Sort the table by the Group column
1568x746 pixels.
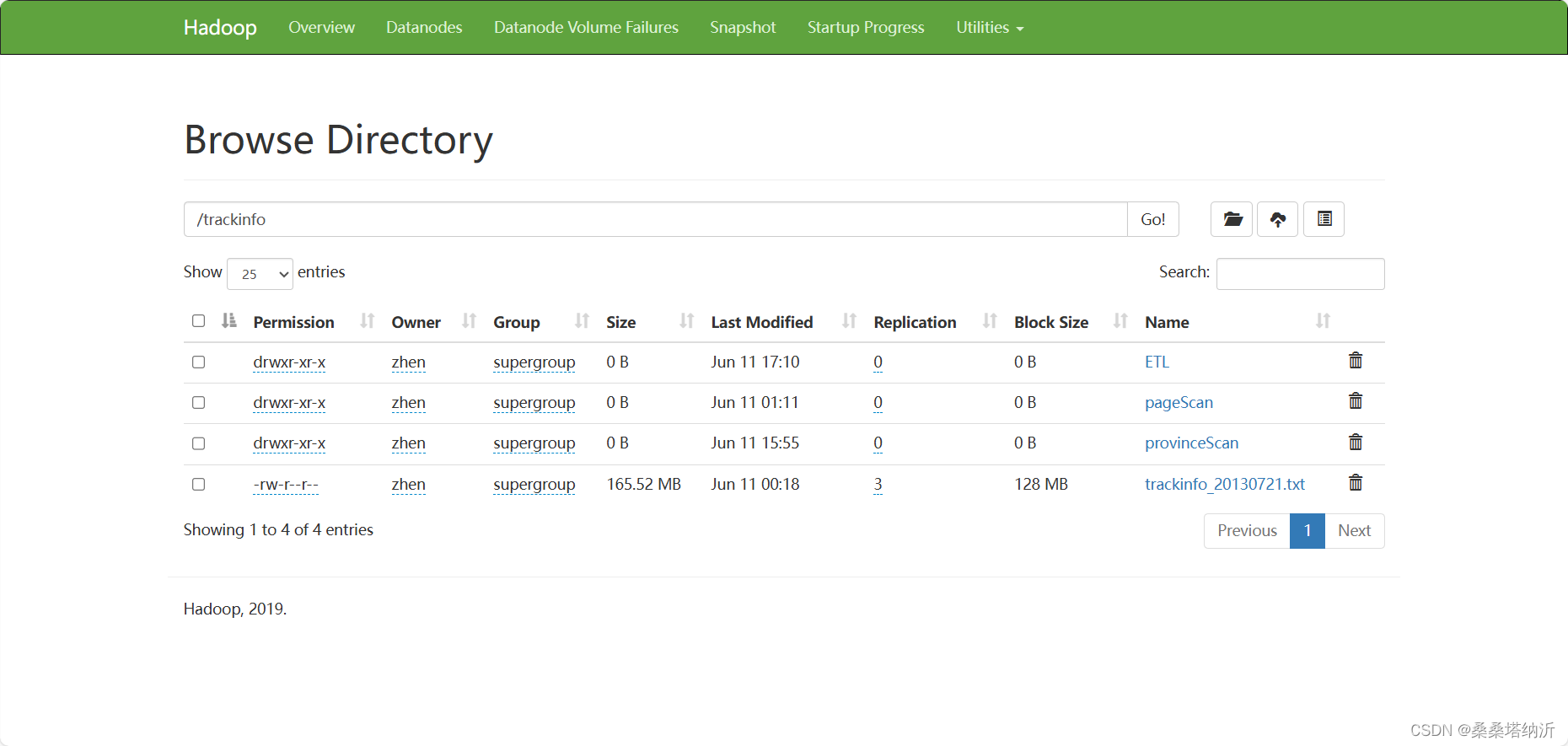tap(582, 321)
